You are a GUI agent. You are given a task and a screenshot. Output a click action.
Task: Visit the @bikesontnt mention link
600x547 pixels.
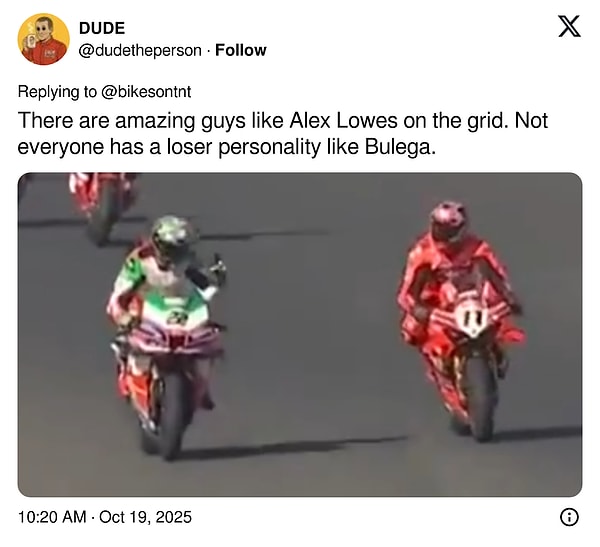[146, 92]
